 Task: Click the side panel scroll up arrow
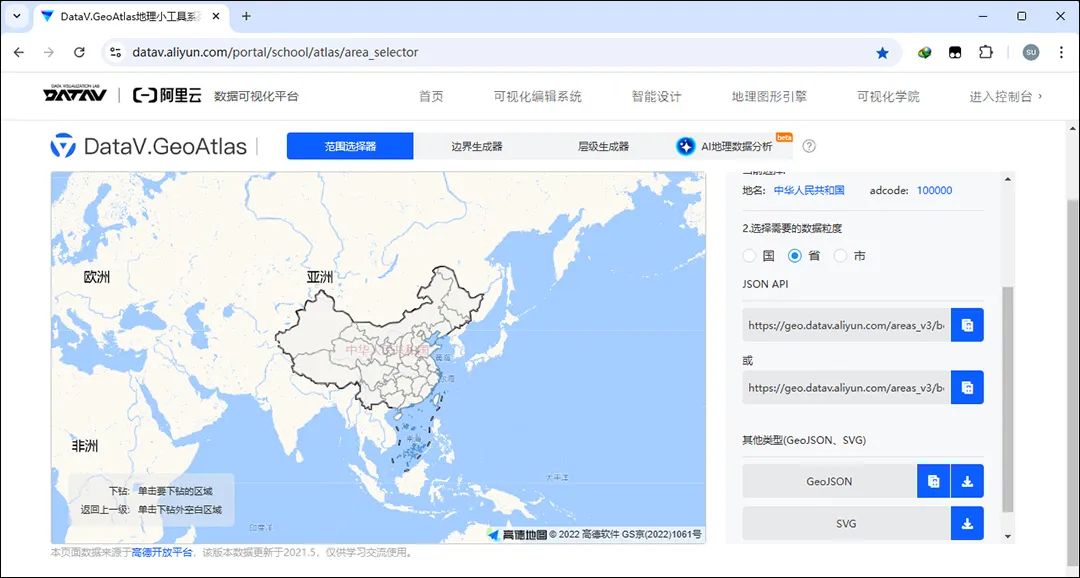[x=1008, y=179]
